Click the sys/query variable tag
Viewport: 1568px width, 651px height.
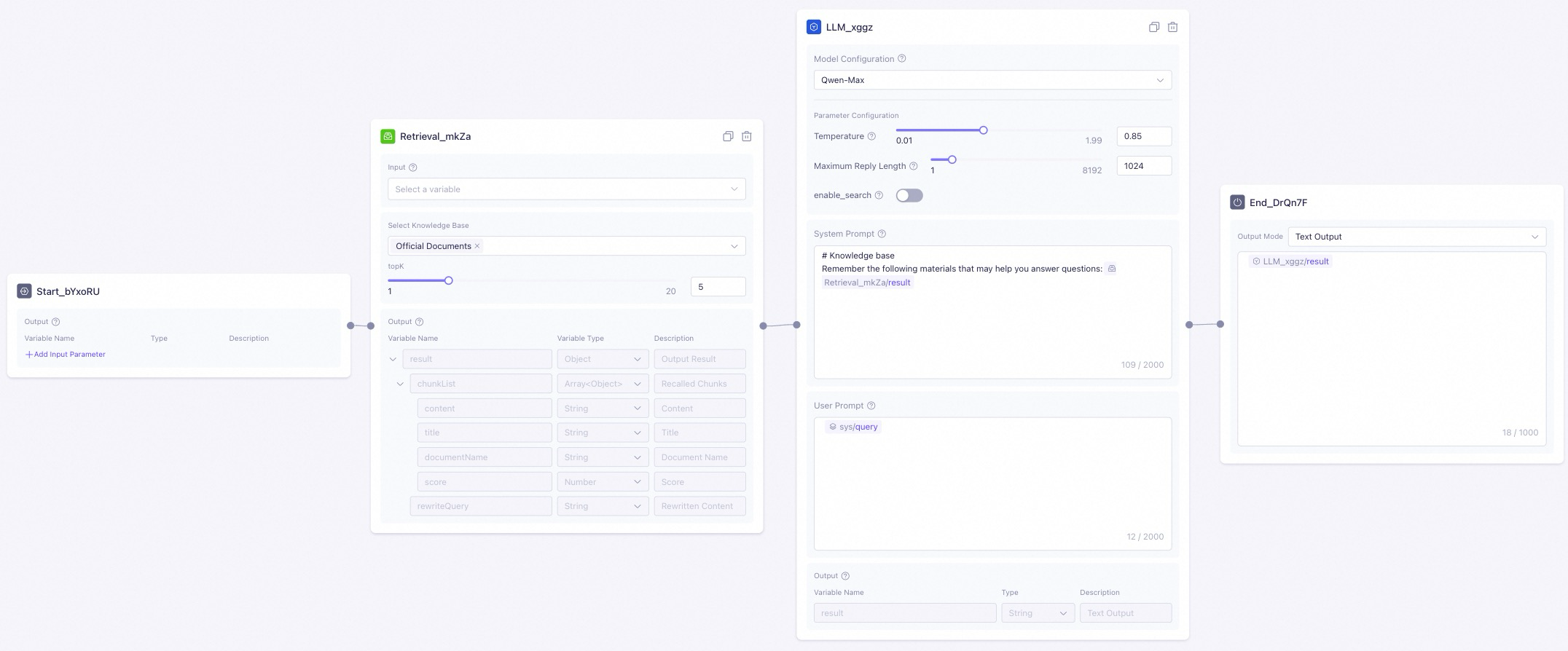853,427
